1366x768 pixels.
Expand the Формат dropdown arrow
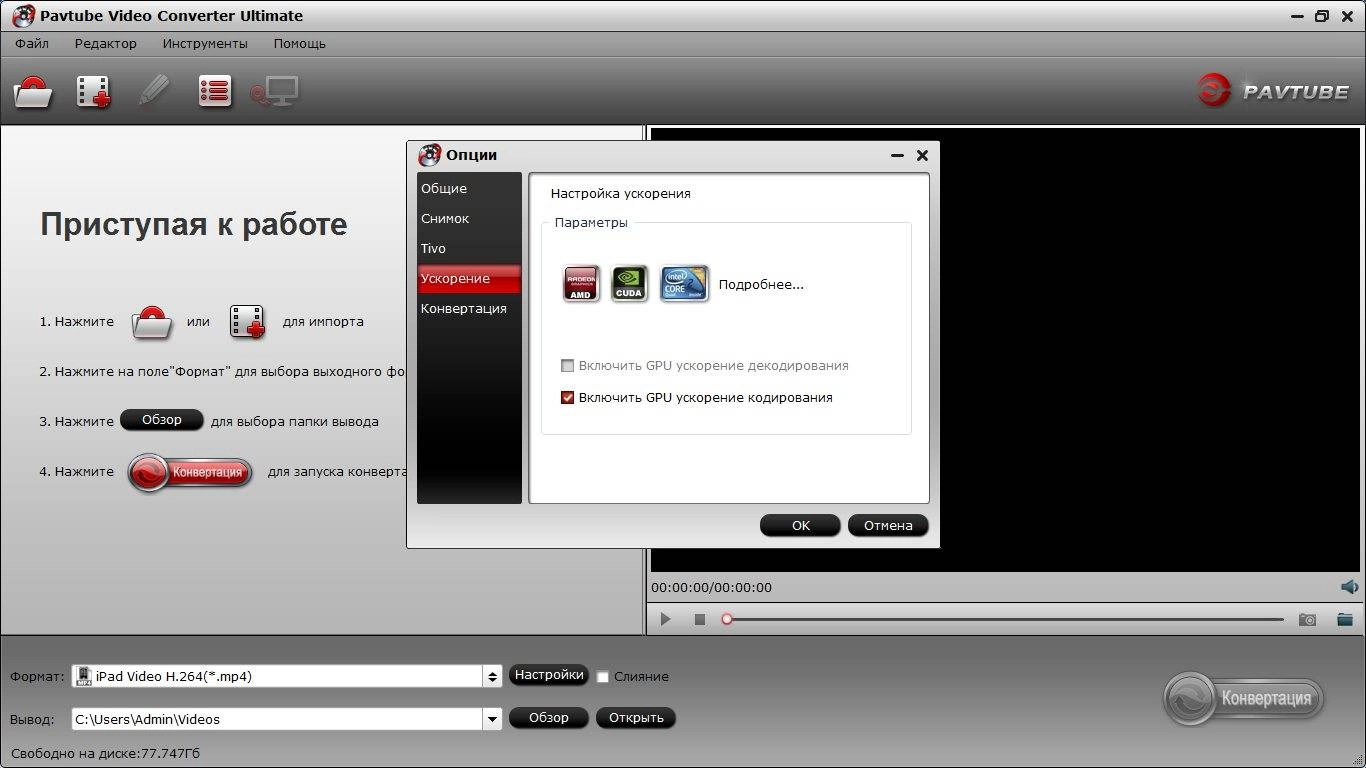492,677
